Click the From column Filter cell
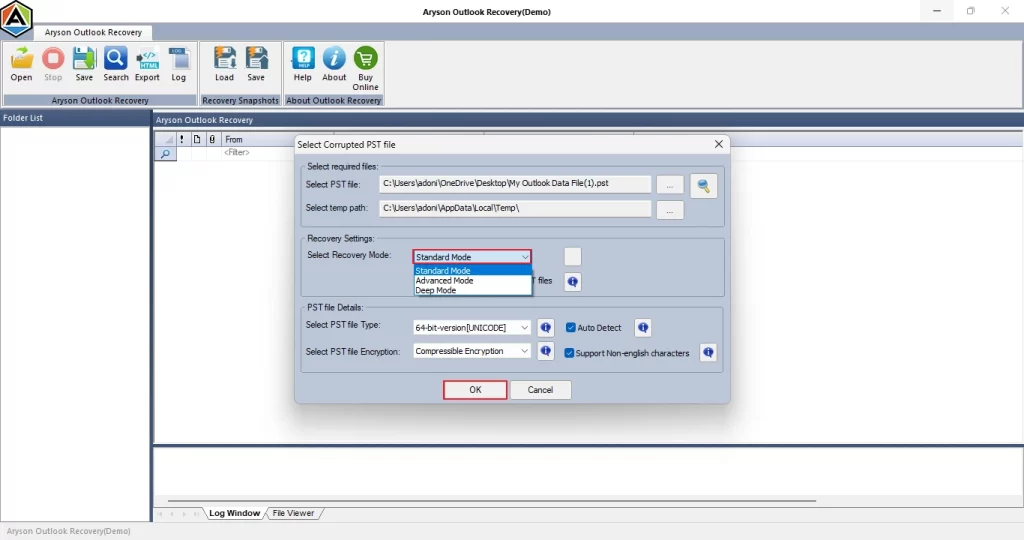1024x540 pixels. [x=257, y=153]
